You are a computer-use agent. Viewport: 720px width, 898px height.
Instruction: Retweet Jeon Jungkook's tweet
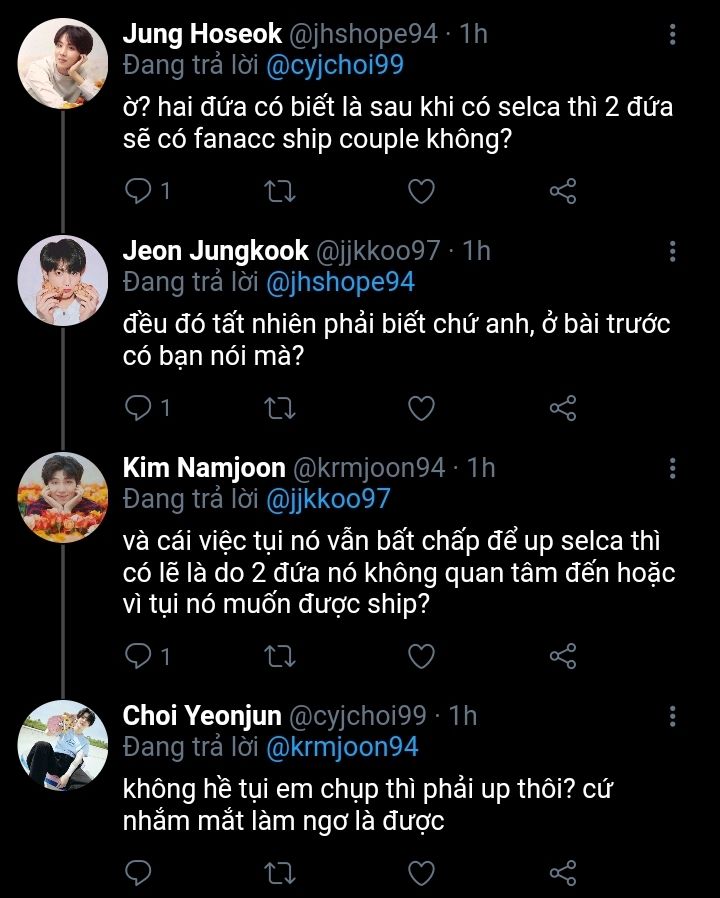click(x=280, y=407)
